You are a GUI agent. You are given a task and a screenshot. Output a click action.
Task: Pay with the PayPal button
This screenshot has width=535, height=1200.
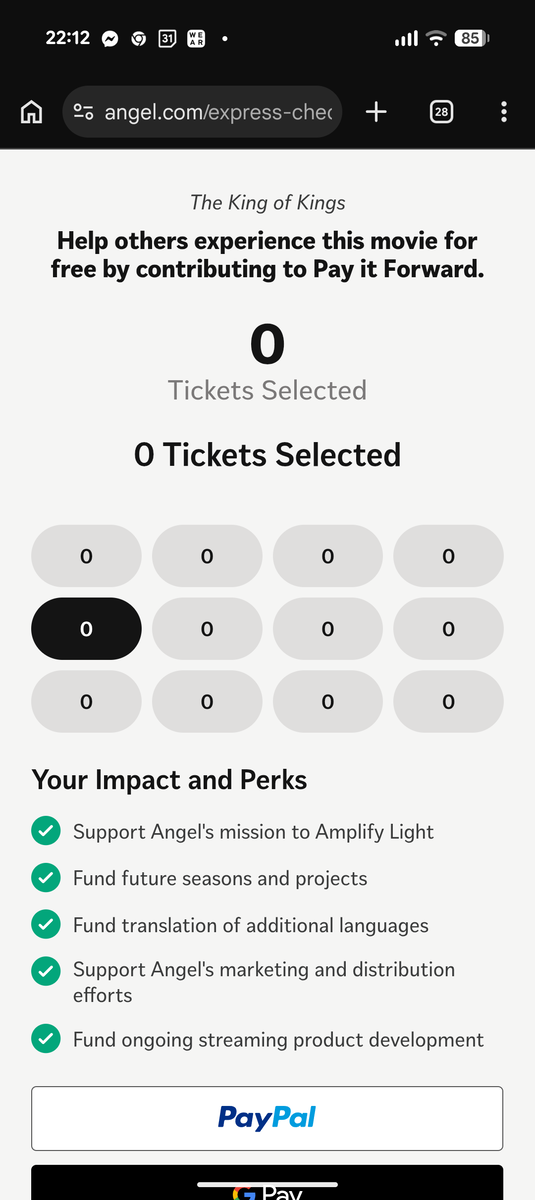[x=267, y=1118]
